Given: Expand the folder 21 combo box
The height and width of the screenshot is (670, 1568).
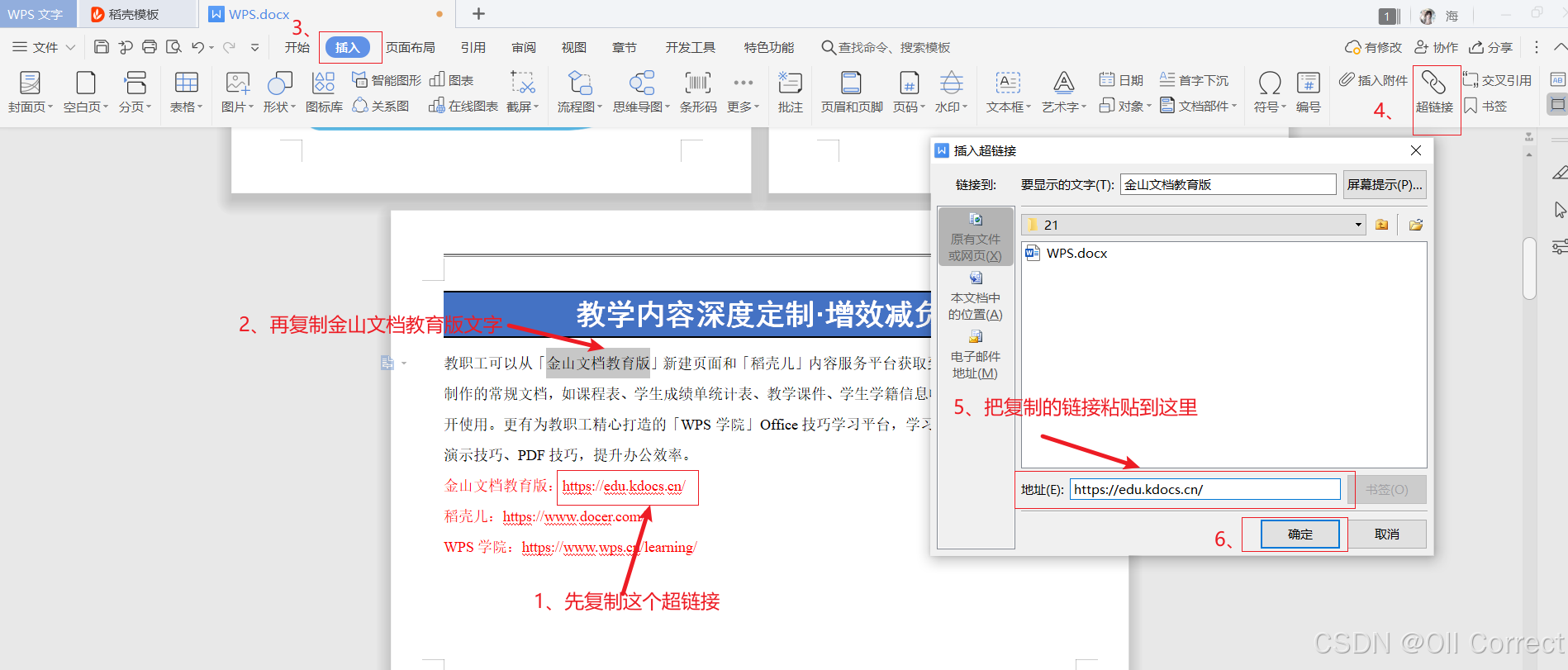Looking at the screenshot, I should click(1358, 225).
